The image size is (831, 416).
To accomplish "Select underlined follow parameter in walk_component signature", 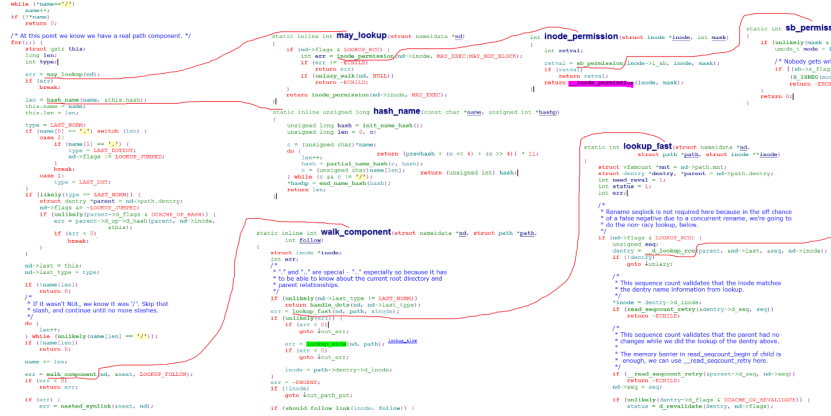I will coord(310,241).
